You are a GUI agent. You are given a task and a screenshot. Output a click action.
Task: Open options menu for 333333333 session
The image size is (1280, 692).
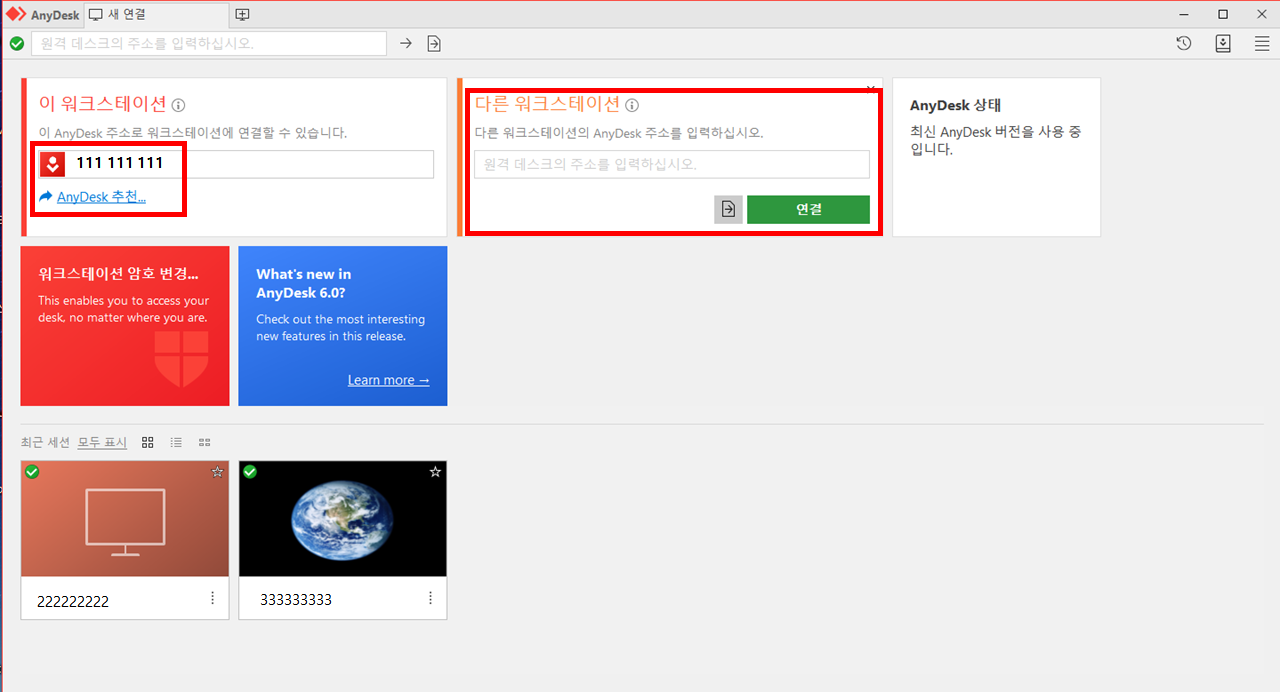(x=430, y=598)
